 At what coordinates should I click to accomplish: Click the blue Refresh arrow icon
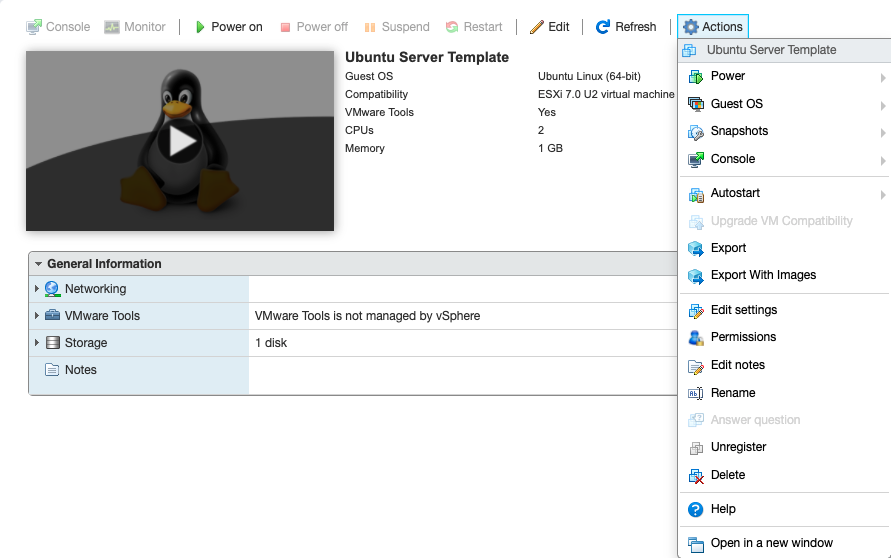tap(603, 27)
